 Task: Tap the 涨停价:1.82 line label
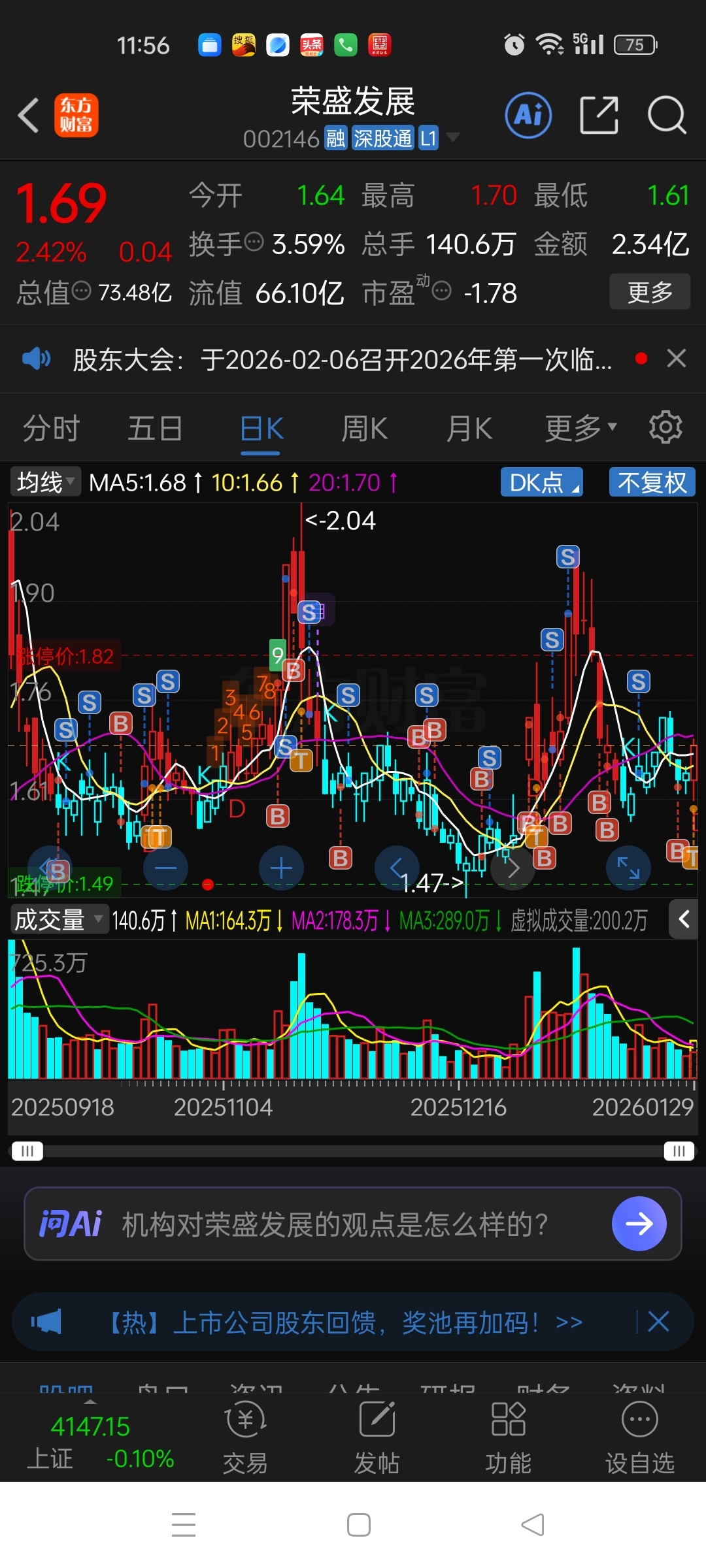(x=65, y=656)
